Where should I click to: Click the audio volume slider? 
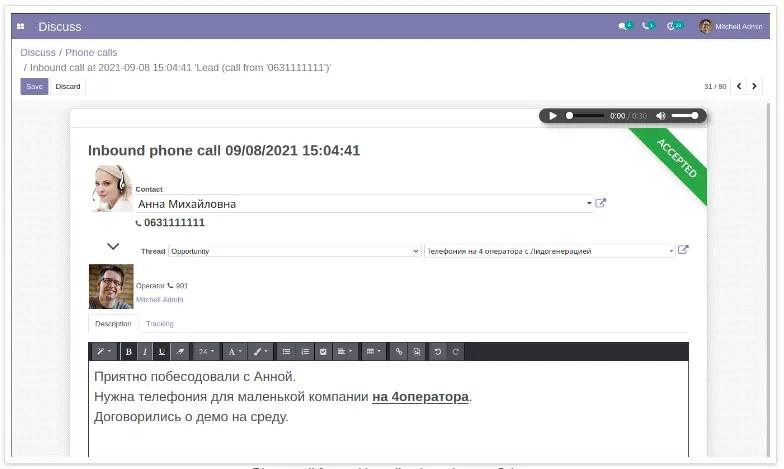pyautogui.click(x=684, y=116)
